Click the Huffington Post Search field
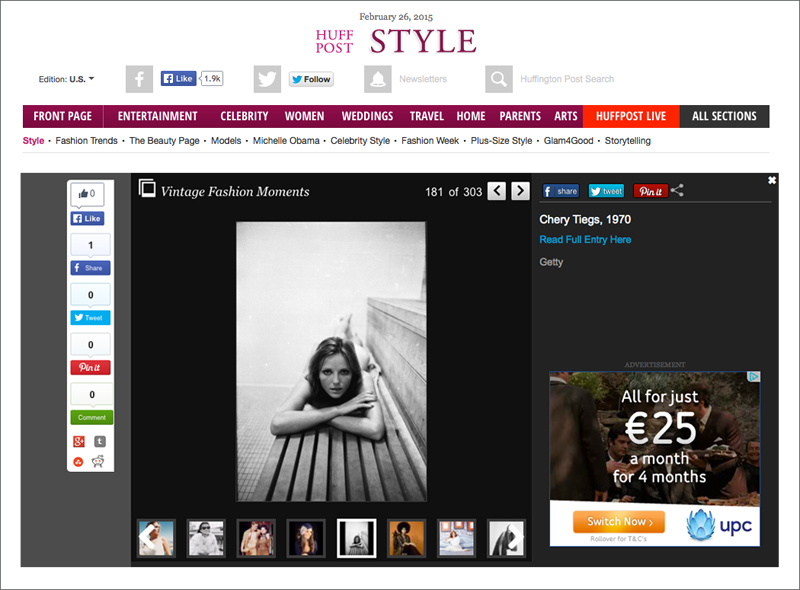 pyautogui.click(x=566, y=79)
